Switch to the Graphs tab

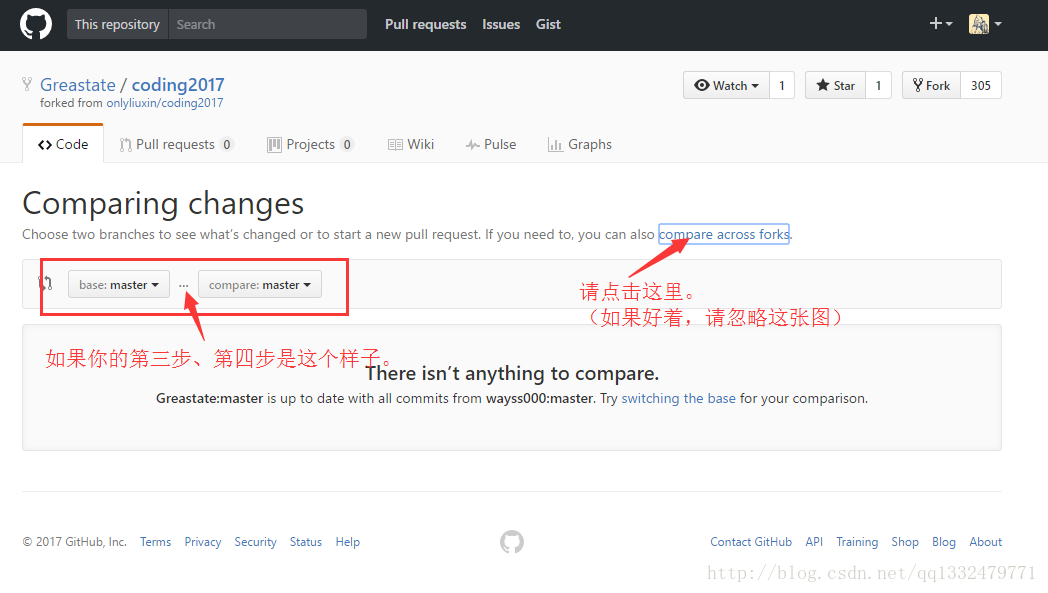click(x=580, y=144)
